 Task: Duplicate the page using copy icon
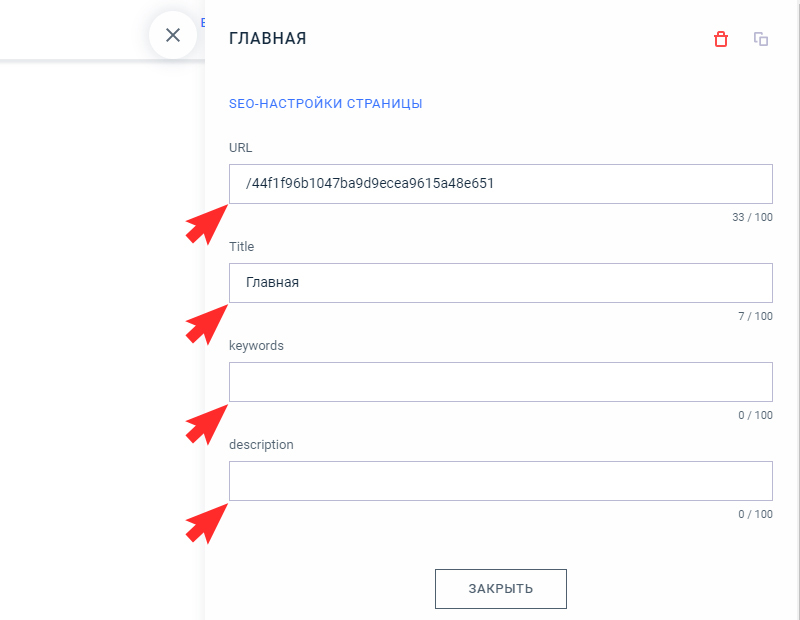[x=761, y=39]
